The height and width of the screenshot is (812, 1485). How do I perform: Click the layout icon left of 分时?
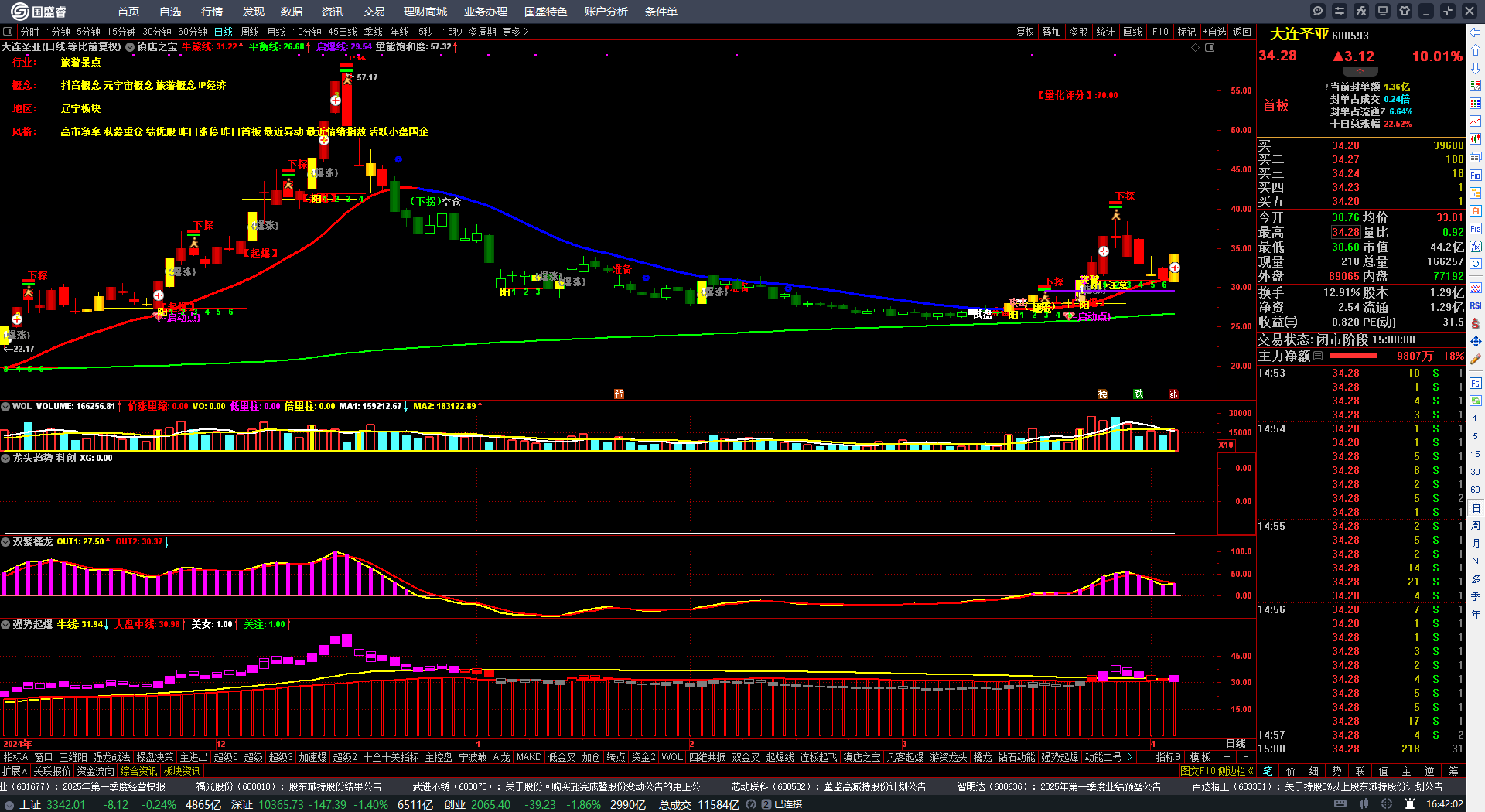8,32
